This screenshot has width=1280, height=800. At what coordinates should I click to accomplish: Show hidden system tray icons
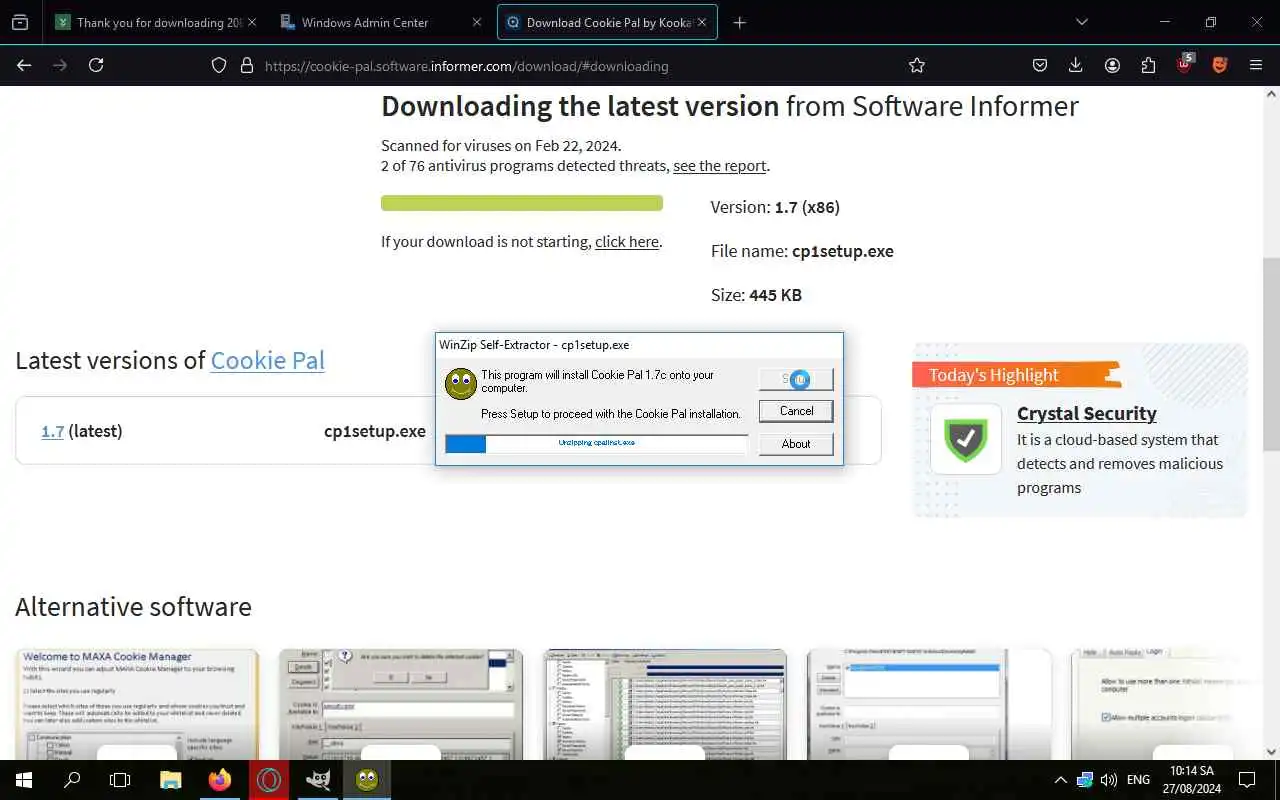pos(1060,780)
